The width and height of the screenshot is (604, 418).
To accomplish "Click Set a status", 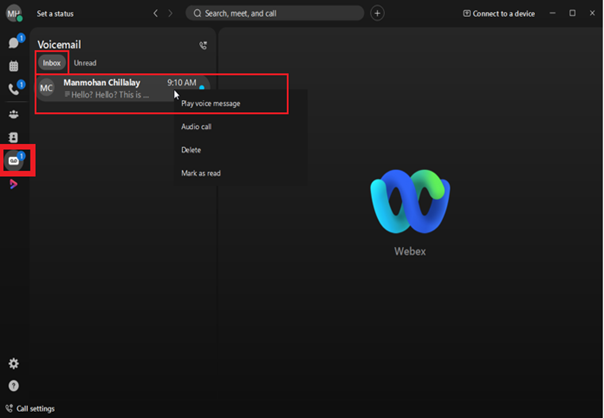I will click(x=55, y=13).
